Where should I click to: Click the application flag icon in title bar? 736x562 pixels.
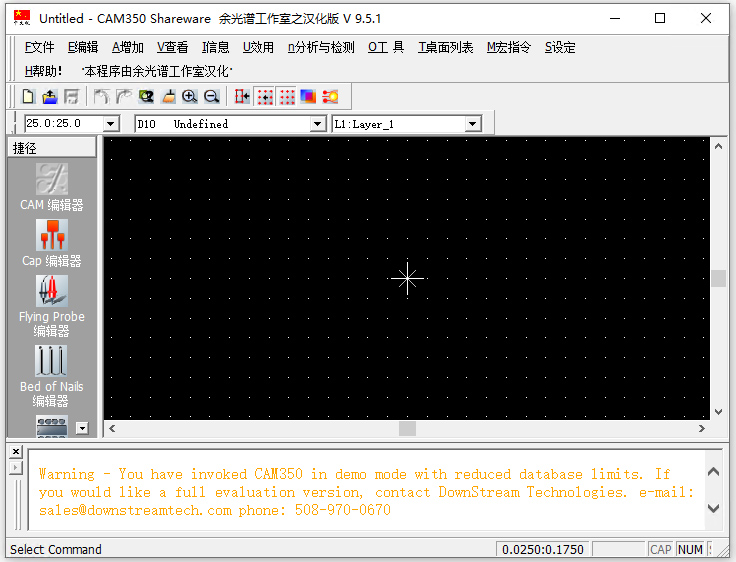point(22,18)
